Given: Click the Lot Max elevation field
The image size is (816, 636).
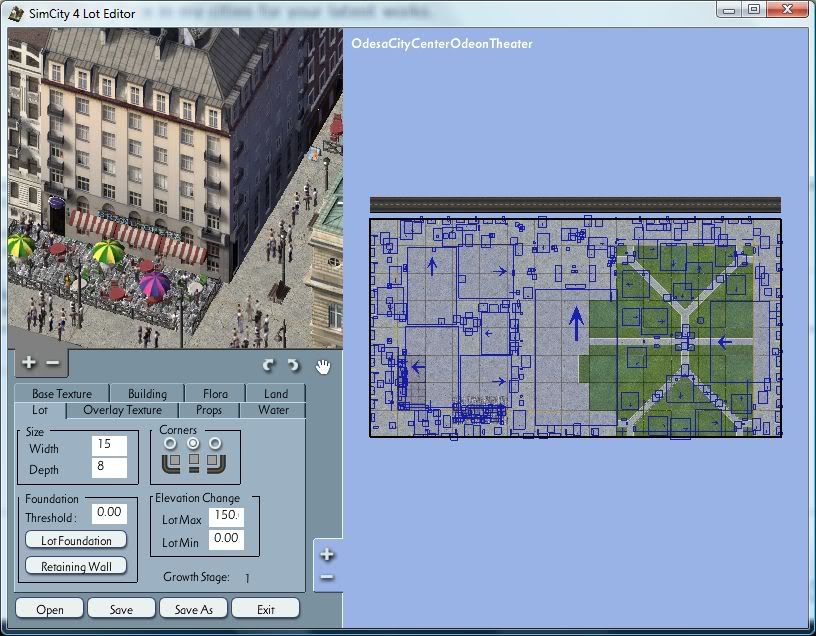Looking at the screenshot, I should tap(226, 516).
